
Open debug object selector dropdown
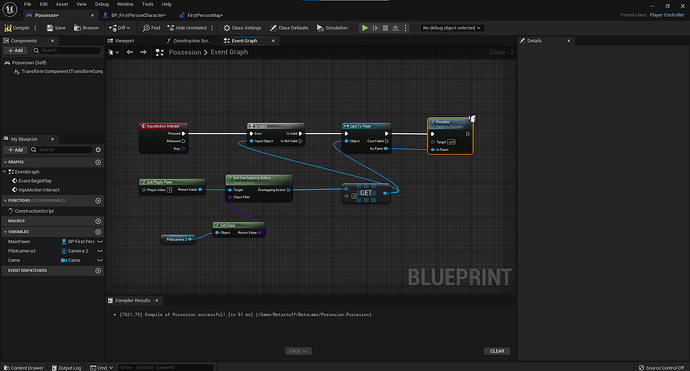pyautogui.click(x=451, y=28)
